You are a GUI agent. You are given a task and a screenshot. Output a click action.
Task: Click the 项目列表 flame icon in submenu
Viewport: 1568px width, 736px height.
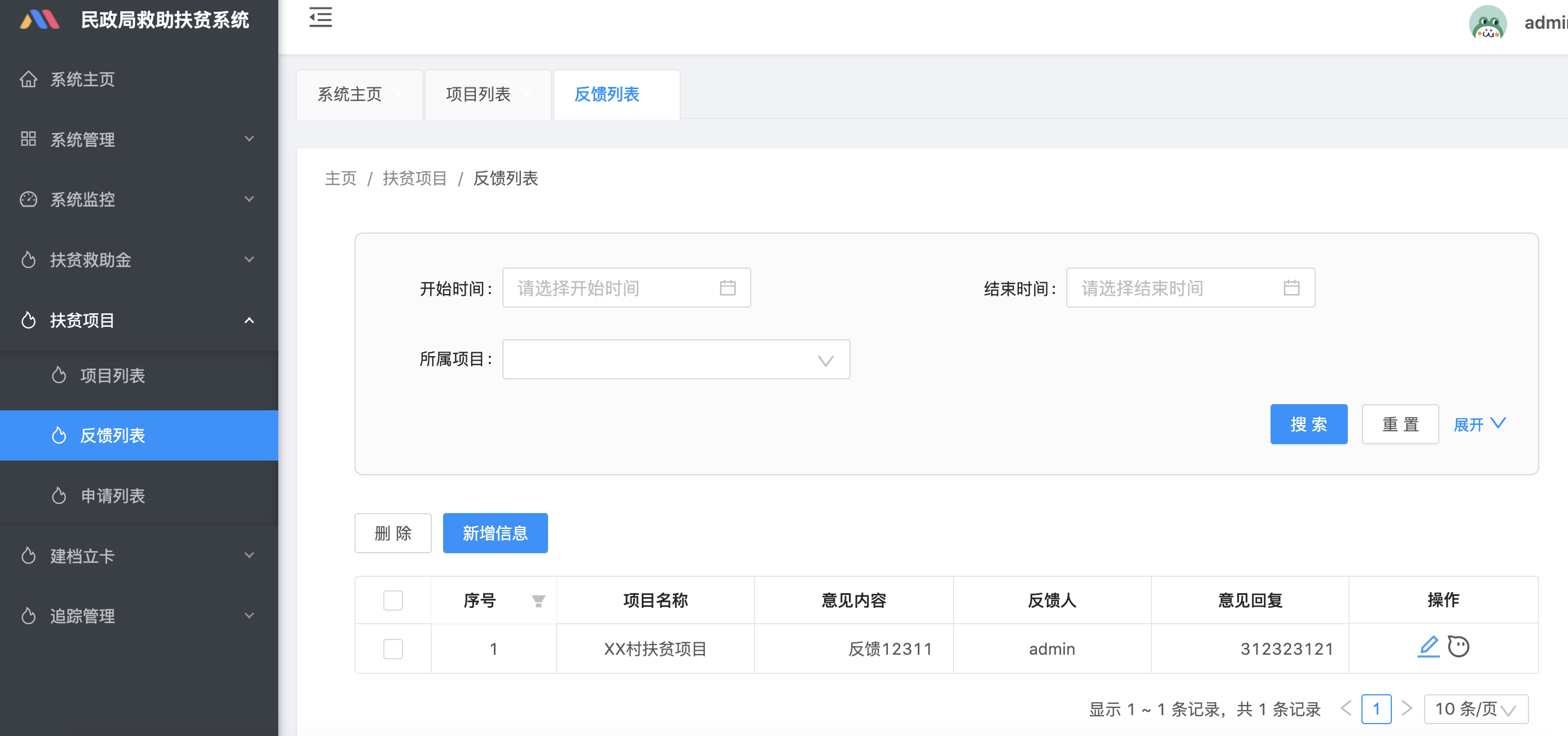click(x=59, y=375)
